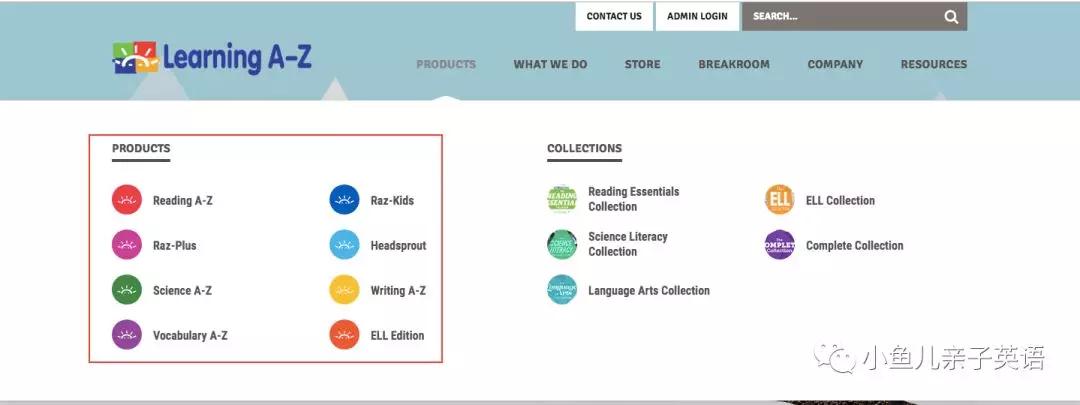Image resolution: width=1080 pixels, height=405 pixels.
Task: Click the Contact Us button
Action: pos(614,17)
